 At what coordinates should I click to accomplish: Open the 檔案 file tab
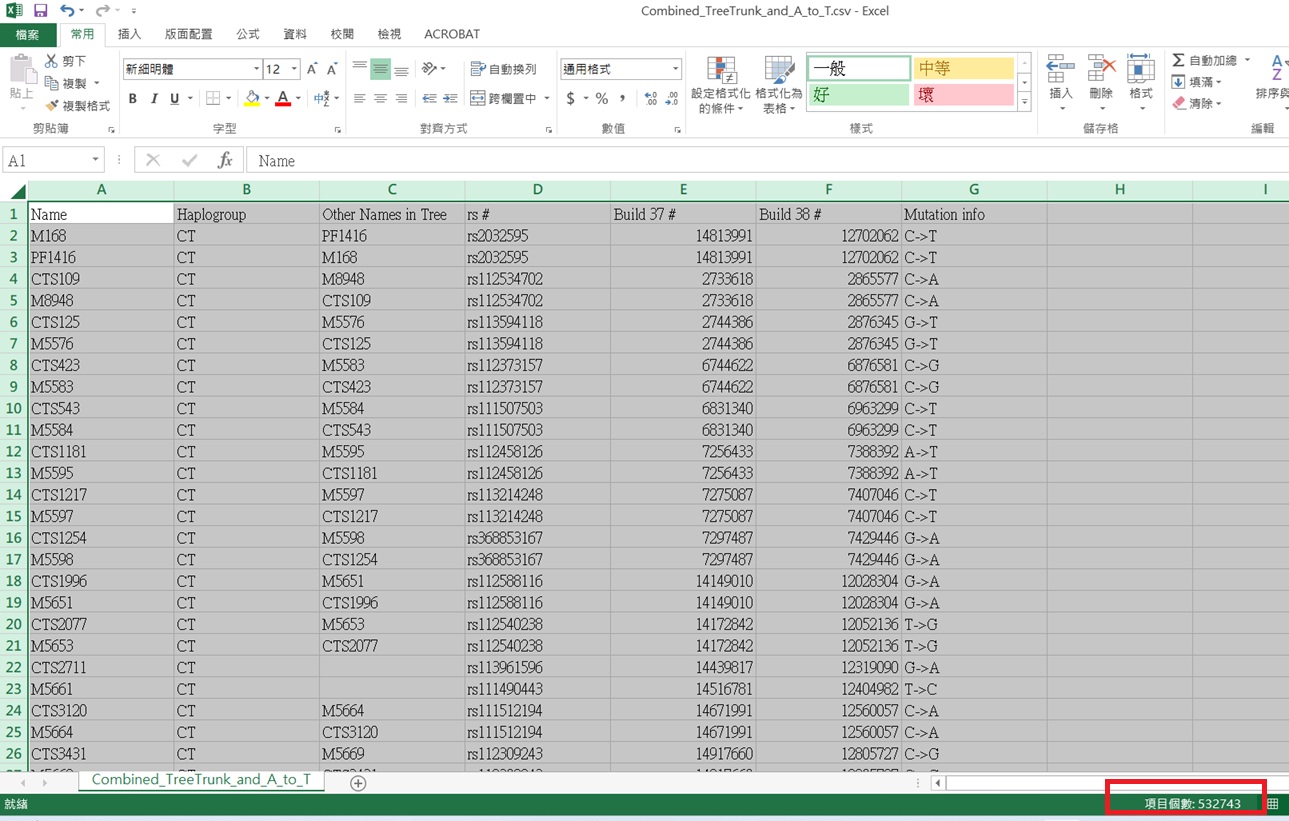click(28, 34)
